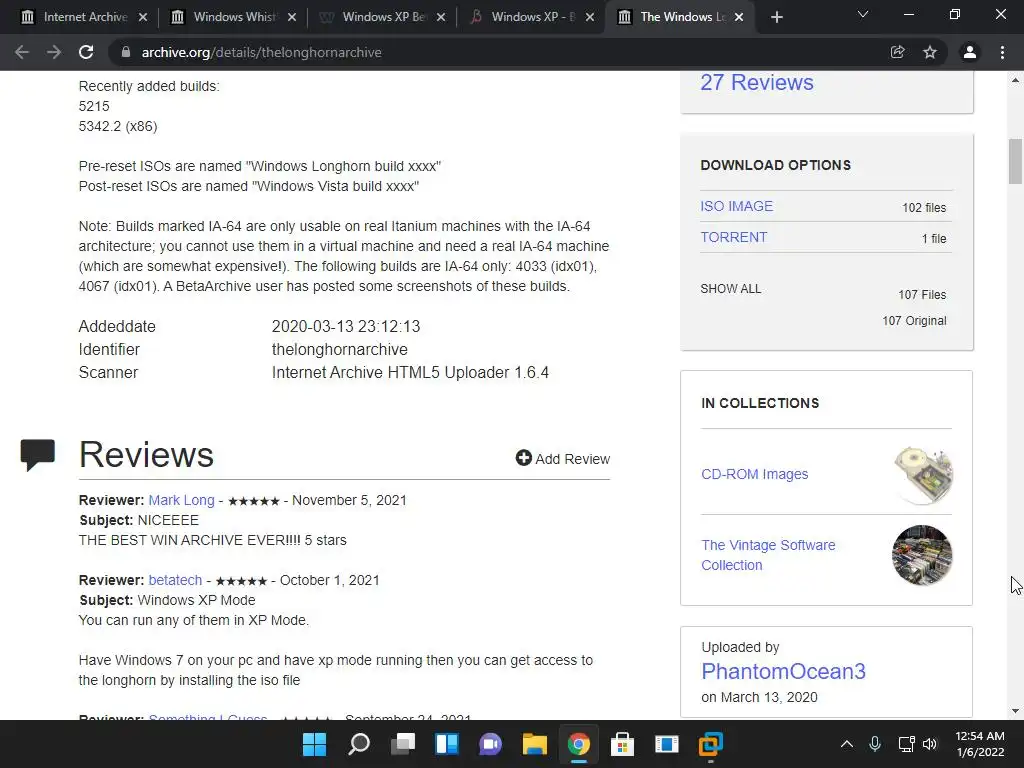Viewport: 1024px width, 768px height.
Task: Open uploader PhantomOcean3 profile
Action: [x=783, y=671]
